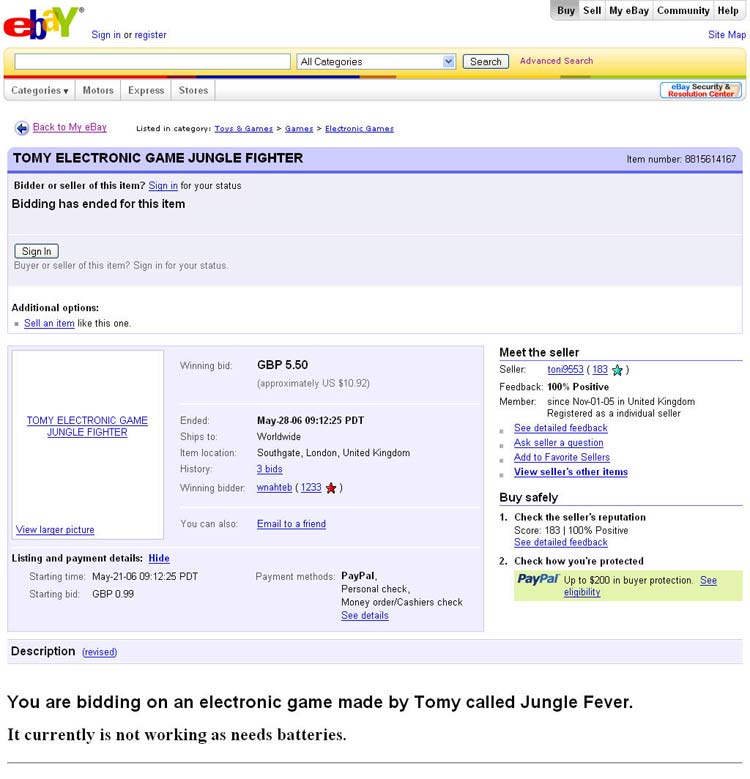Click the back arrow icon beside Back to My eBay
The width and height of the screenshot is (750, 779).
pos(21,128)
